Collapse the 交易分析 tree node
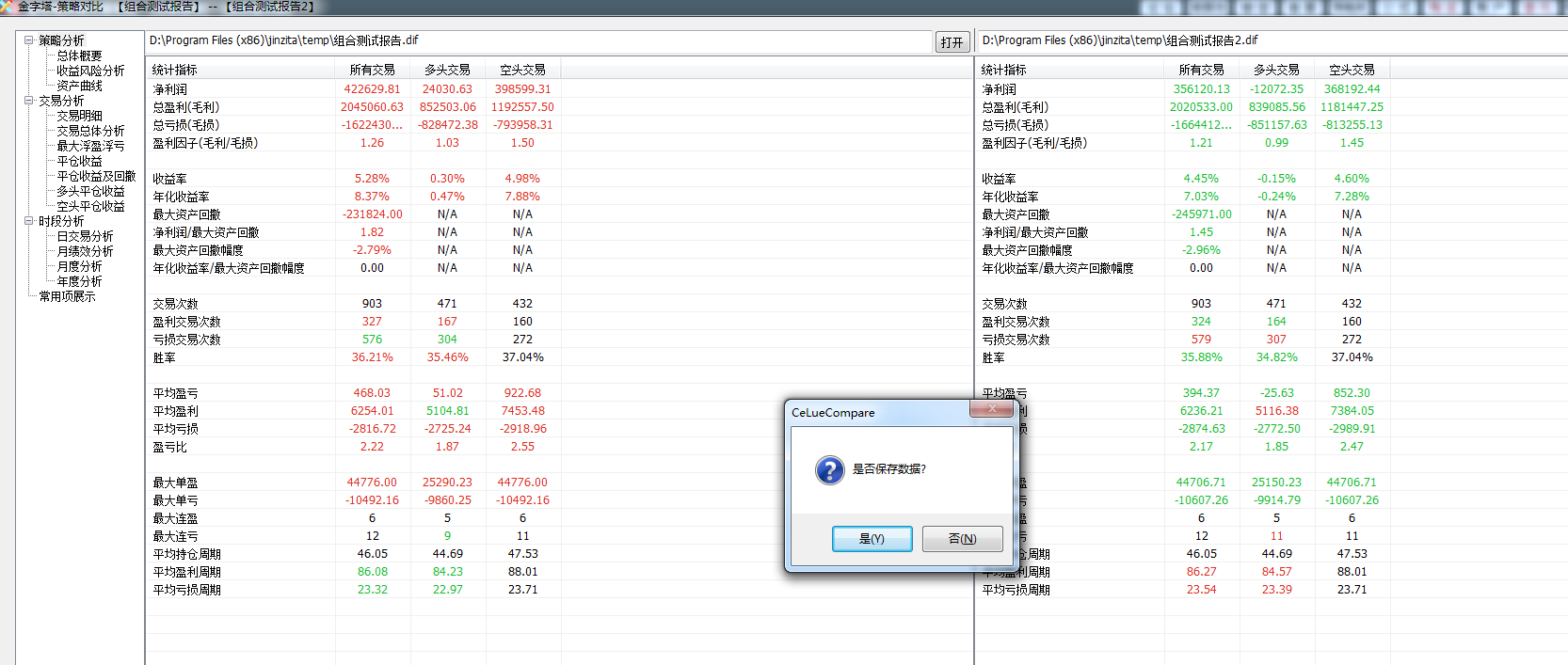The image size is (1568, 665). [x=28, y=101]
